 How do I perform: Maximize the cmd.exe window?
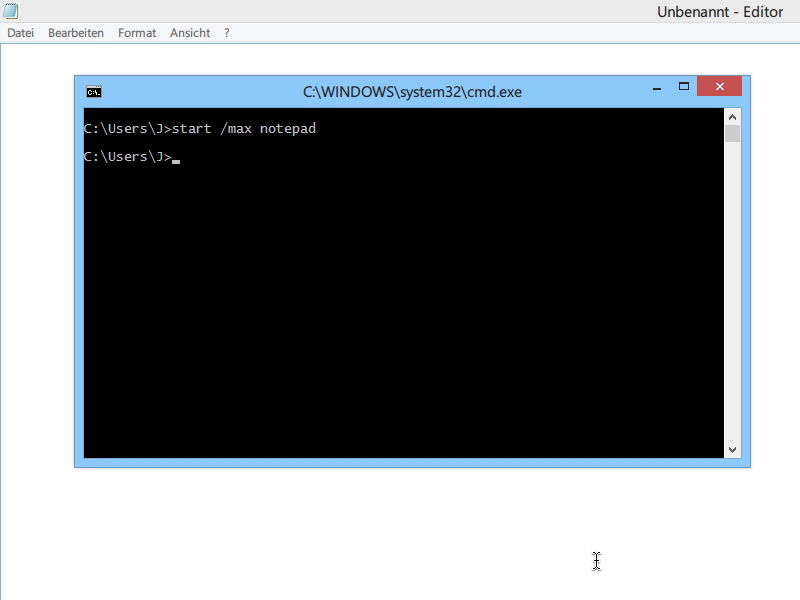click(684, 87)
